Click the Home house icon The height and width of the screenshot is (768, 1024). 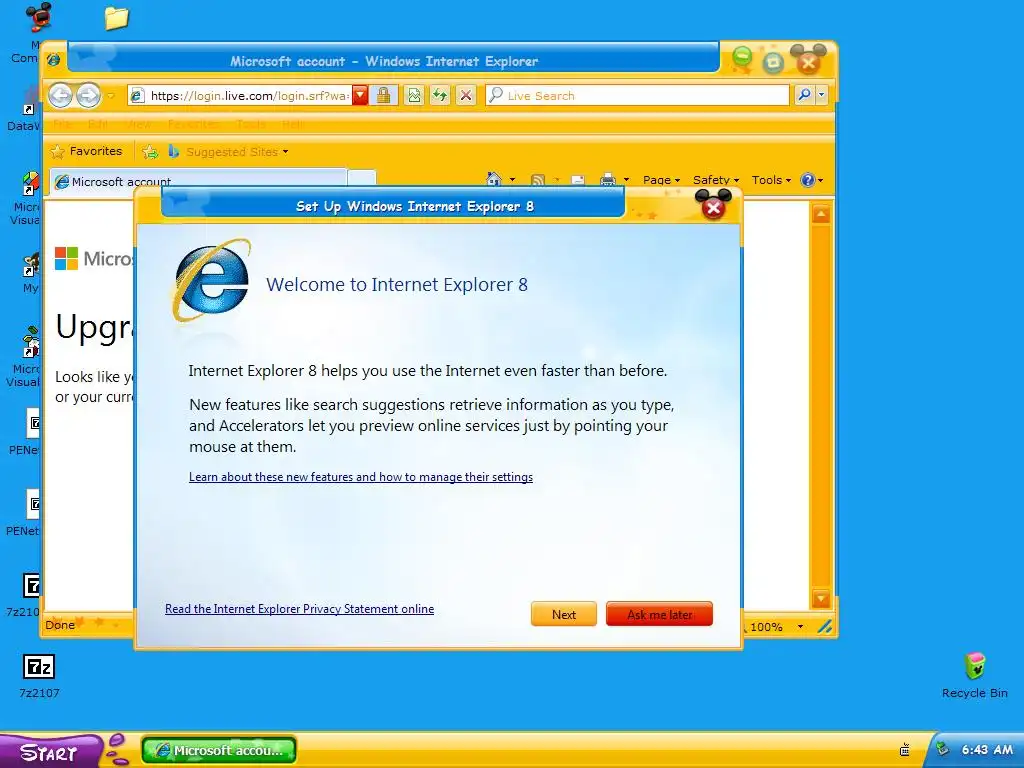tap(494, 179)
